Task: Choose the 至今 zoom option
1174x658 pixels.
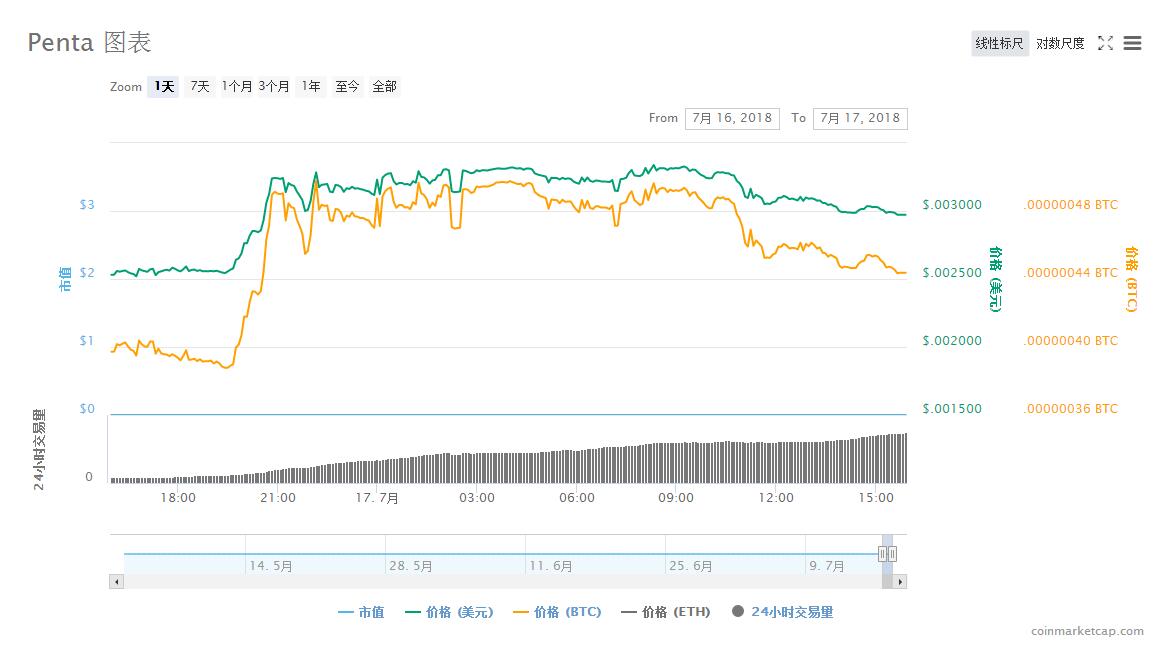Action: click(346, 87)
